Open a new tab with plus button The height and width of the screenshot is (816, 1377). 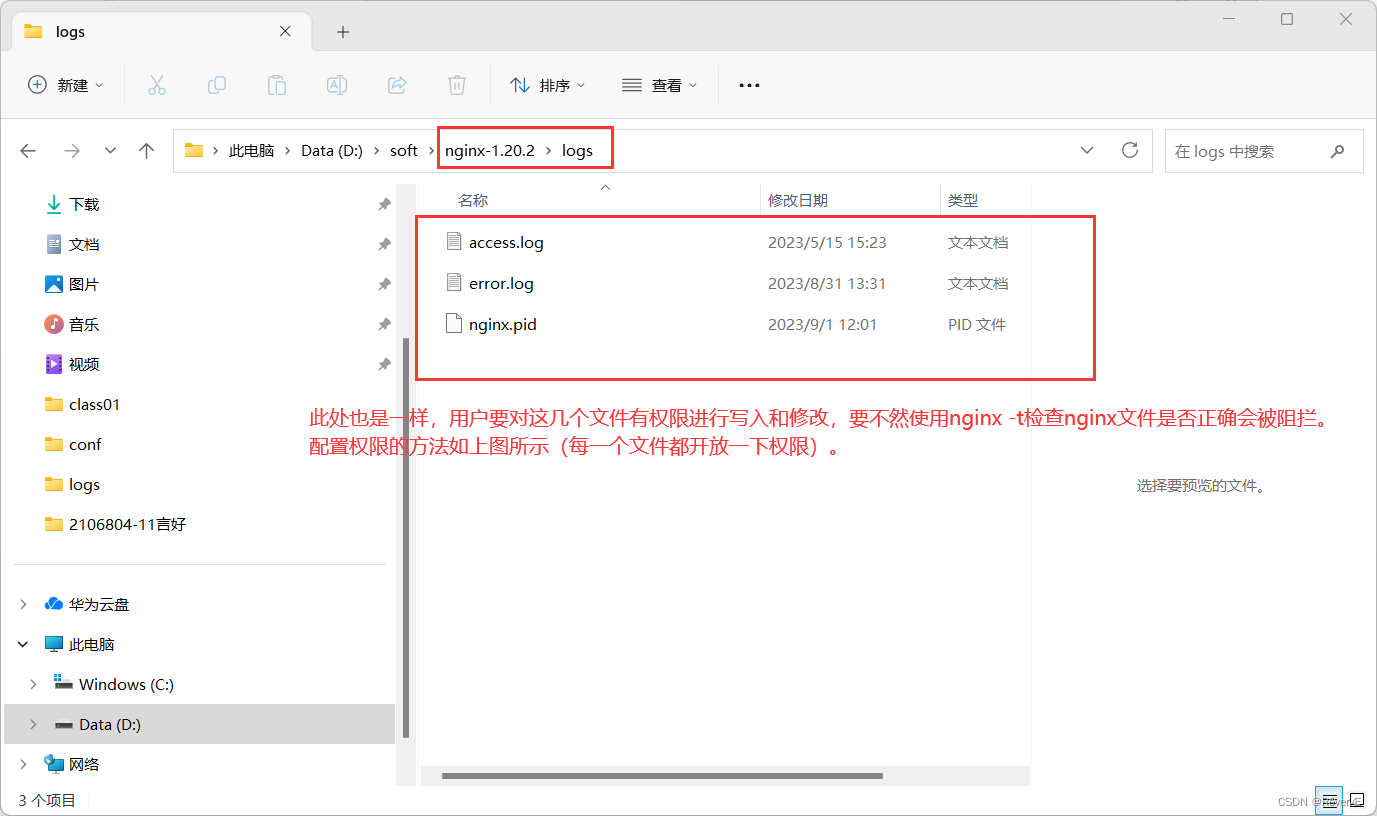tap(343, 32)
